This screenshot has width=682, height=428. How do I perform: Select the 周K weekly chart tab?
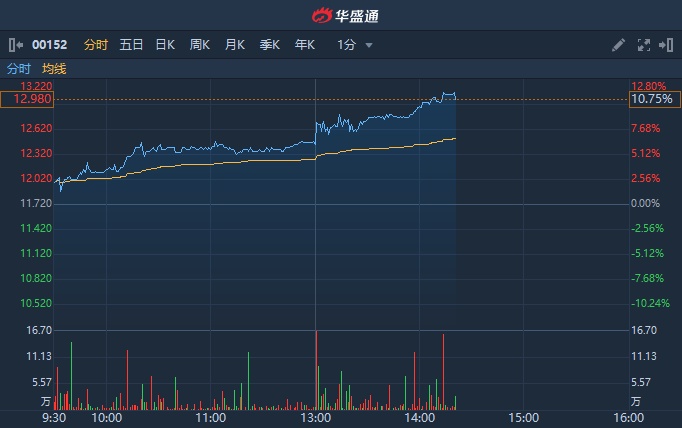click(200, 45)
